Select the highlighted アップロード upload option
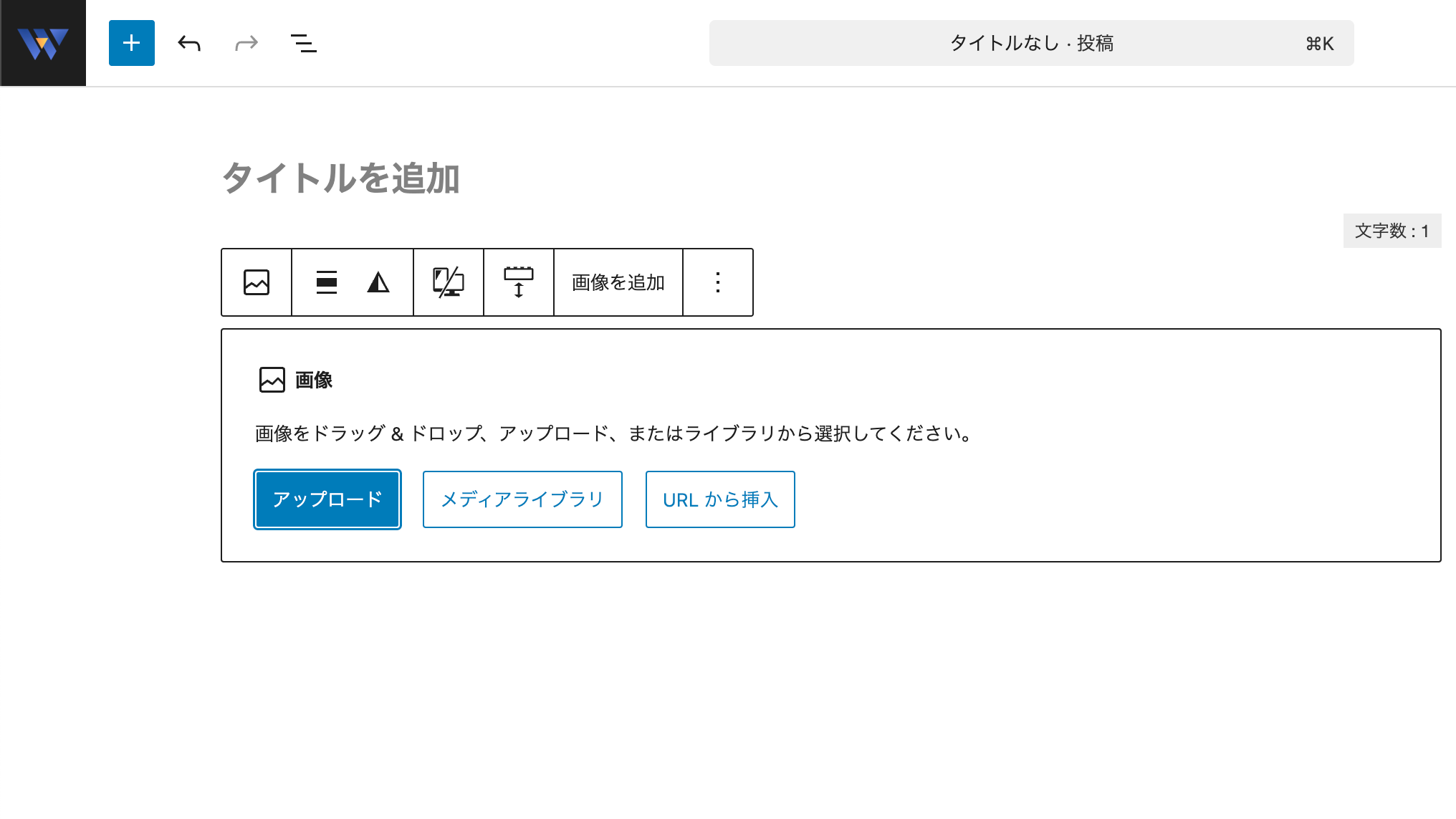 [x=327, y=499]
